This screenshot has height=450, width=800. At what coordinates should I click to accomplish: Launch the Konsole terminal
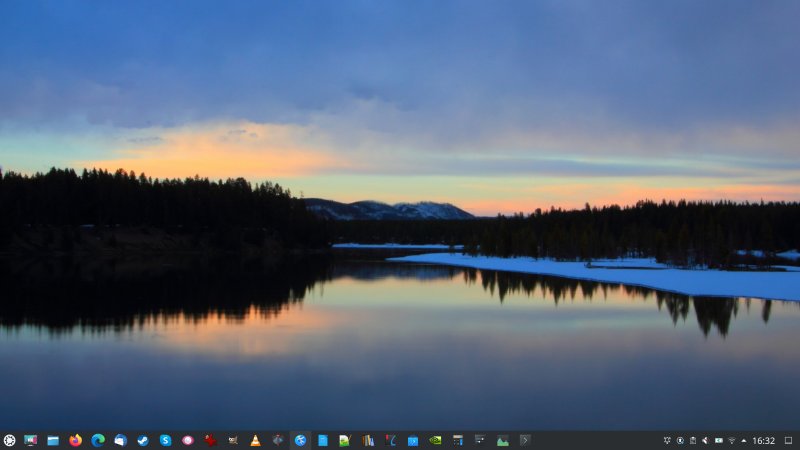525,440
